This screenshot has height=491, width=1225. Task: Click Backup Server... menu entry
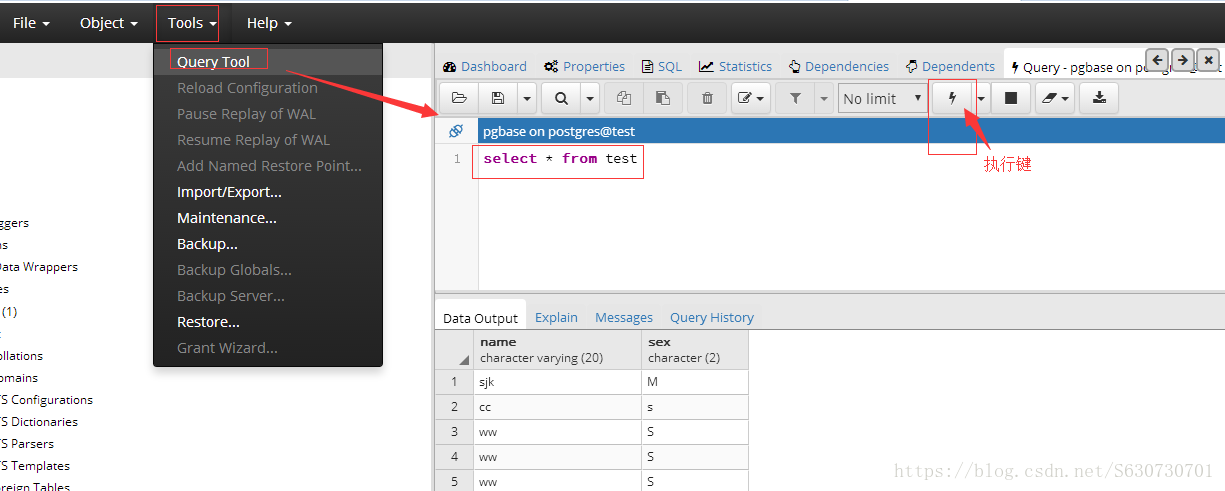pos(268,296)
